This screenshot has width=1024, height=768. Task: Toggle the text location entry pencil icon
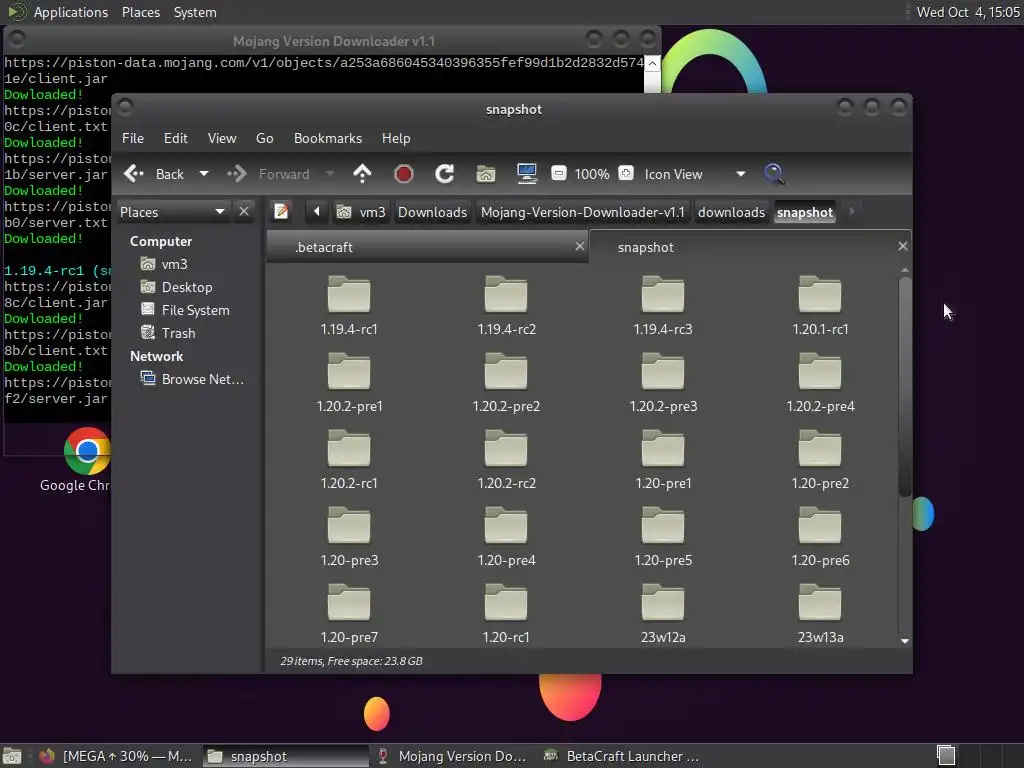(x=281, y=212)
